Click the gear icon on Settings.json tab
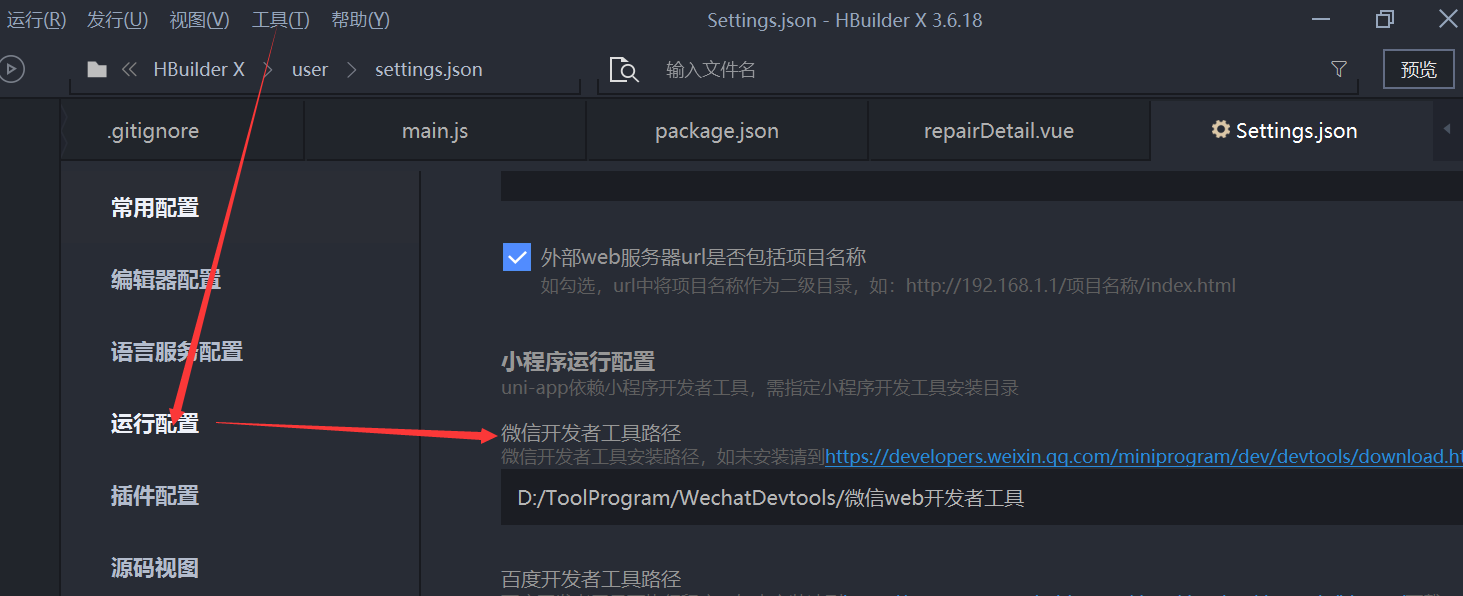 (x=1220, y=130)
